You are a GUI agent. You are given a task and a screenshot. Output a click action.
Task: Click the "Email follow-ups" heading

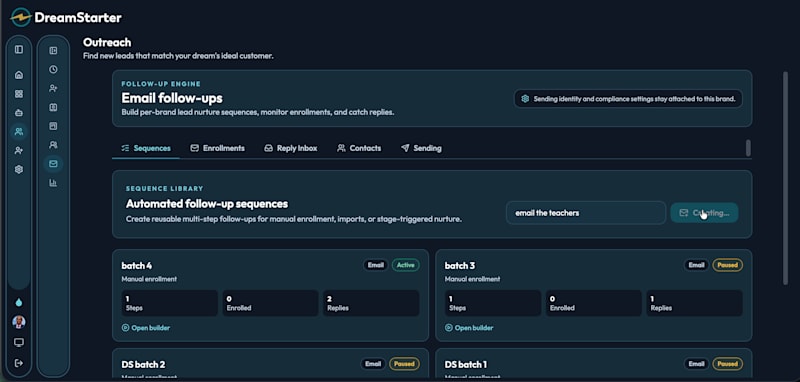click(x=172, y=98)
